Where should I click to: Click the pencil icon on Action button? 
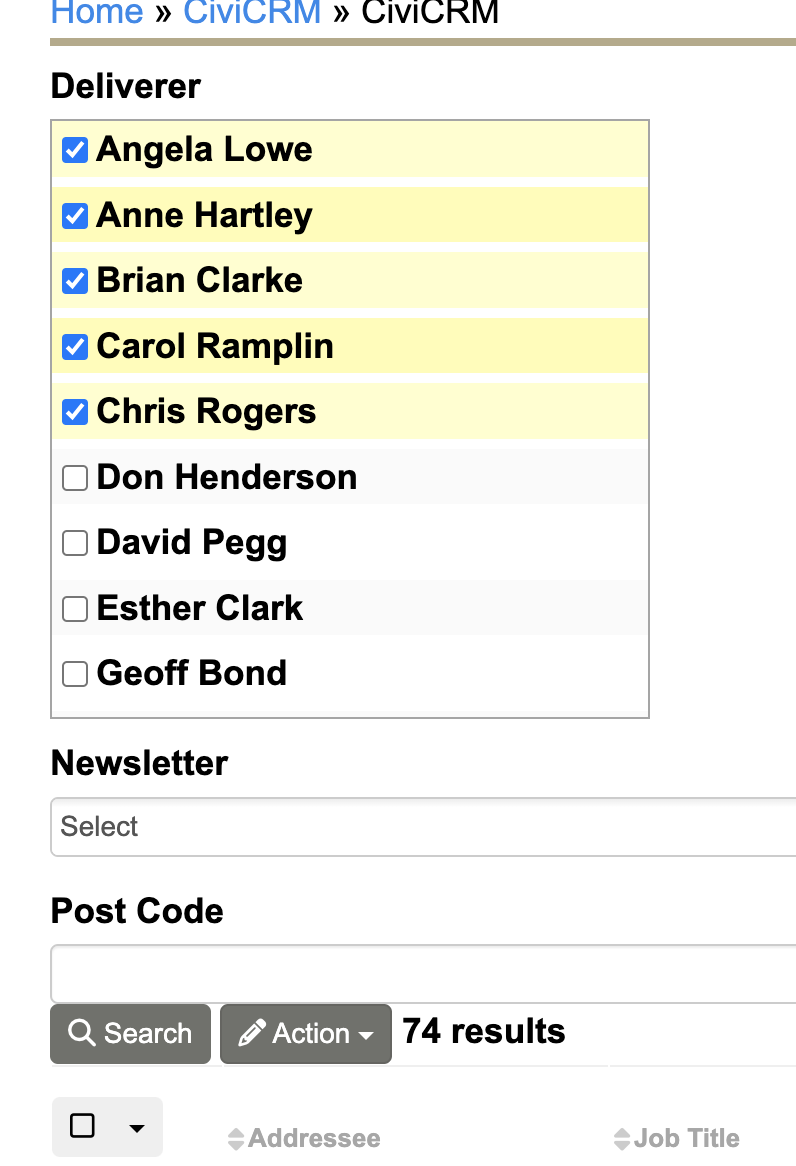[253, 1033]
